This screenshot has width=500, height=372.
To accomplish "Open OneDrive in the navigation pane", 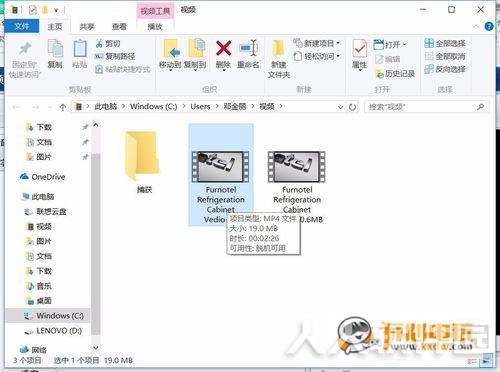I will point(42,177).
